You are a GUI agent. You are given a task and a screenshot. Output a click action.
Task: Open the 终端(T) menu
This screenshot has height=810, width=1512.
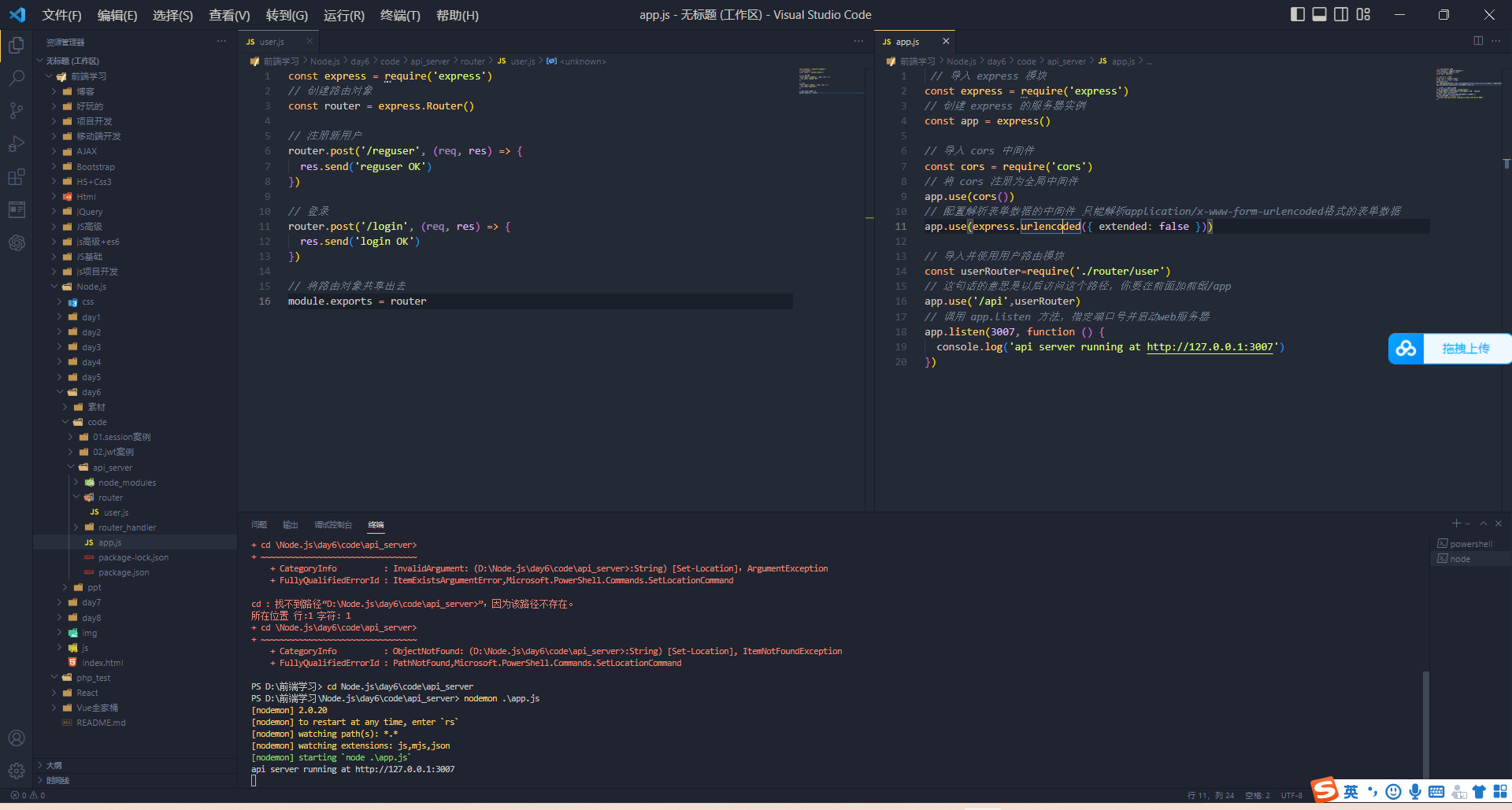(400, 15)
